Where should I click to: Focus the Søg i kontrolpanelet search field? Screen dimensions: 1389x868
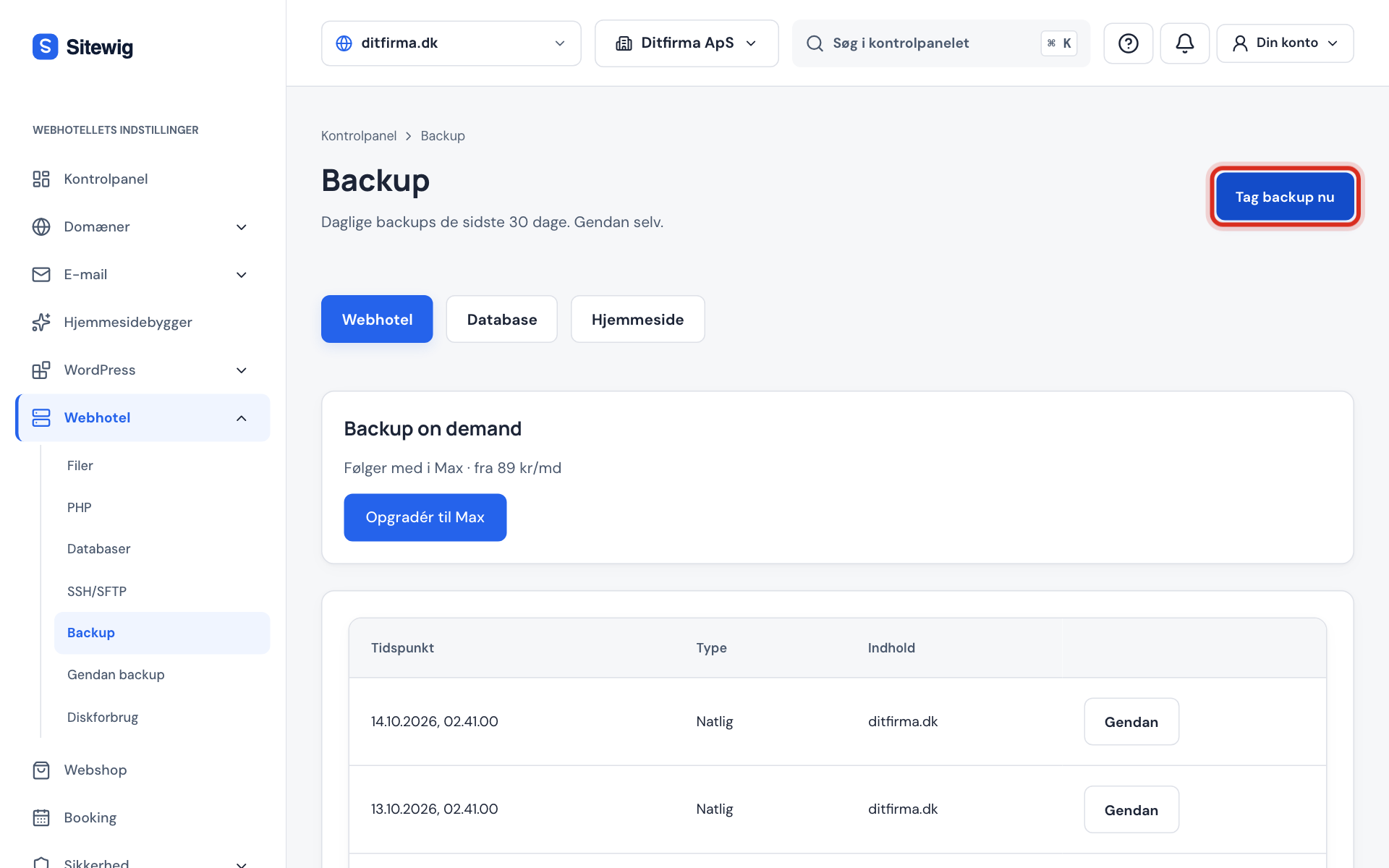pyautogui.click(x=940, y=43)
